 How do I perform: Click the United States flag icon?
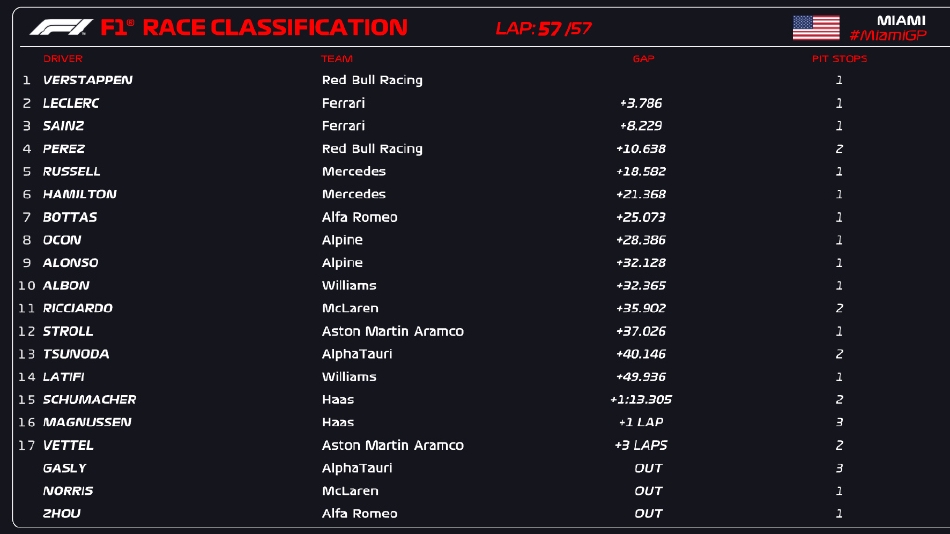pos(815,27)
